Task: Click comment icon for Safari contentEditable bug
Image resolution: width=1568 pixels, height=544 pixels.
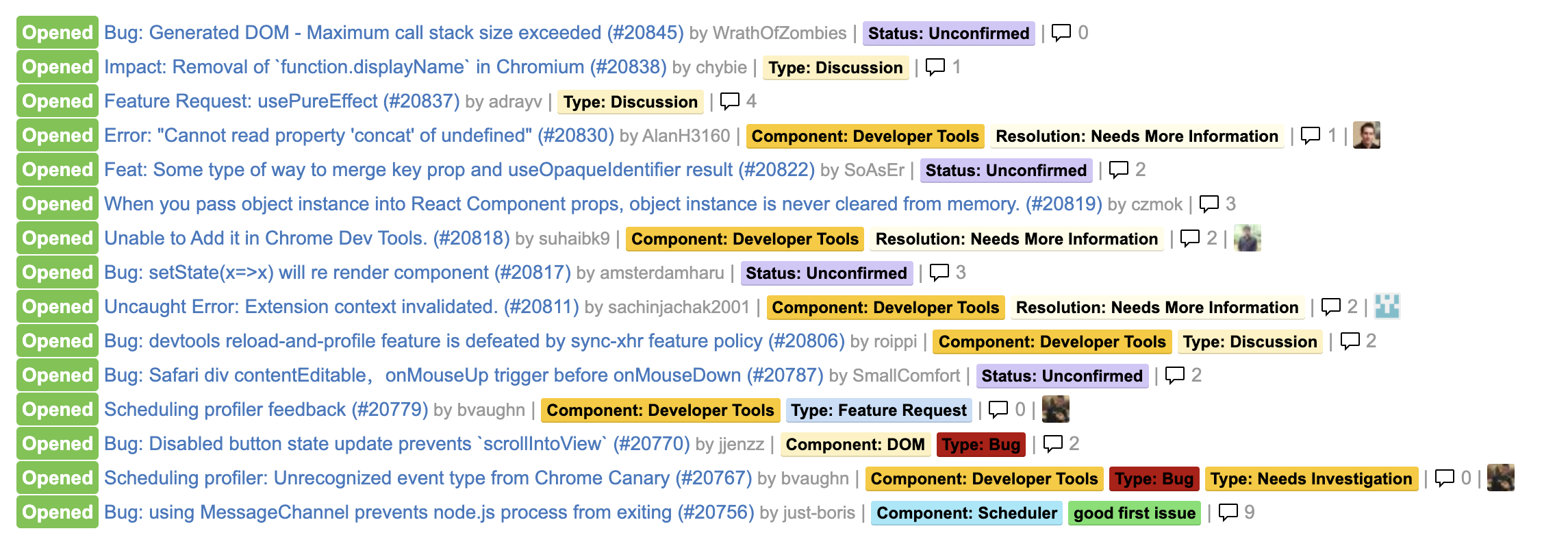Action: pyautogui.click(x=1174, y=375)
